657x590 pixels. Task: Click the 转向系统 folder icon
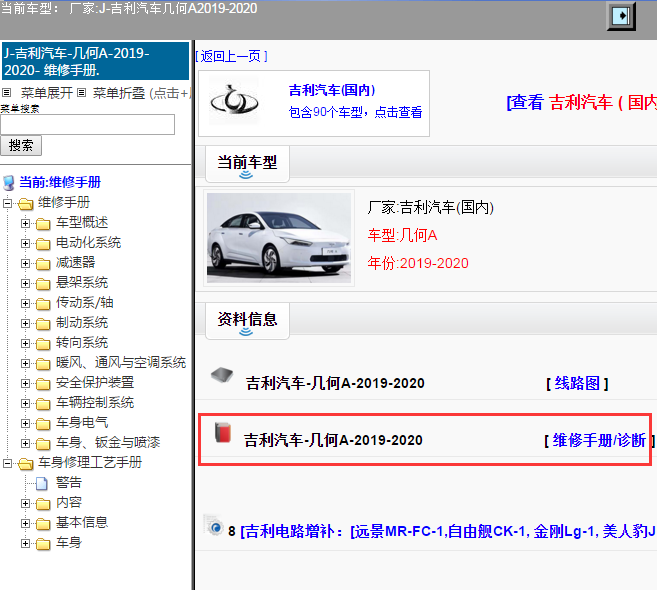[x=43, y=344]
